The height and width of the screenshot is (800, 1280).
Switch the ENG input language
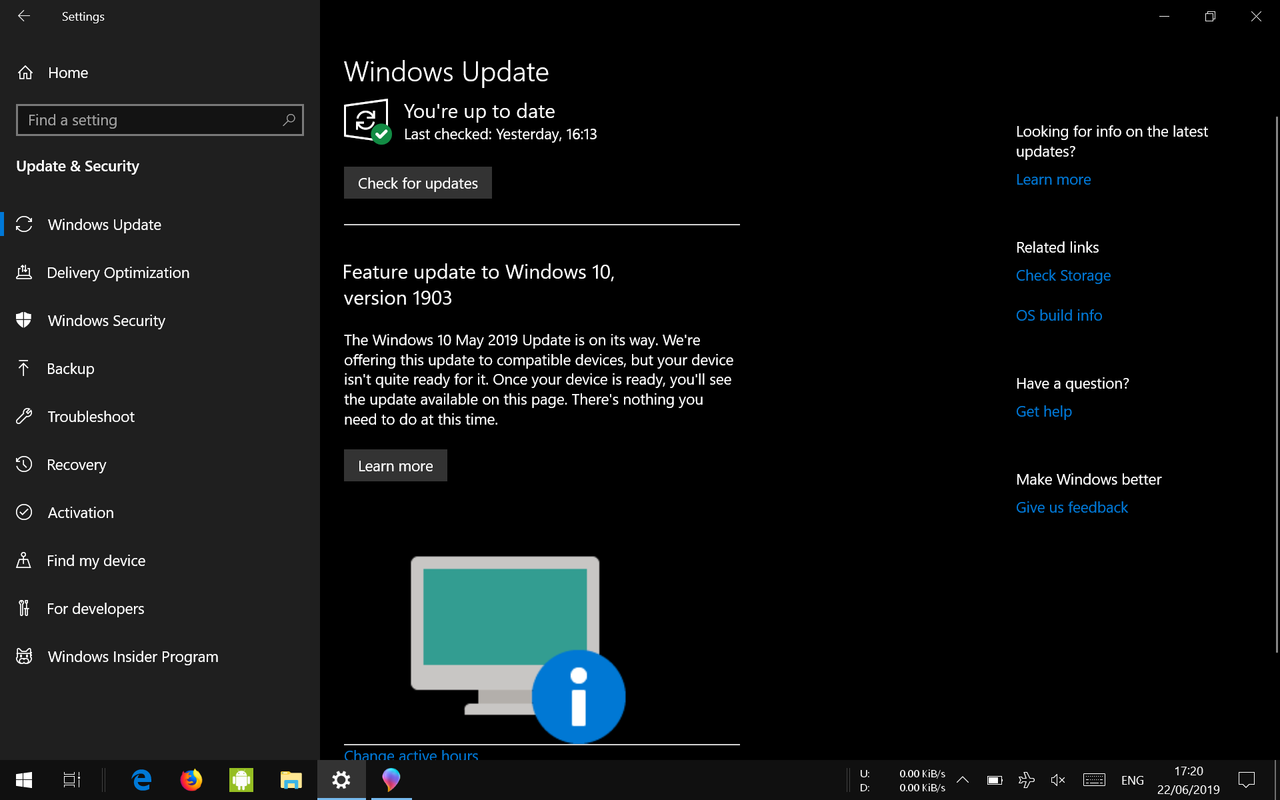(1132, 780)
